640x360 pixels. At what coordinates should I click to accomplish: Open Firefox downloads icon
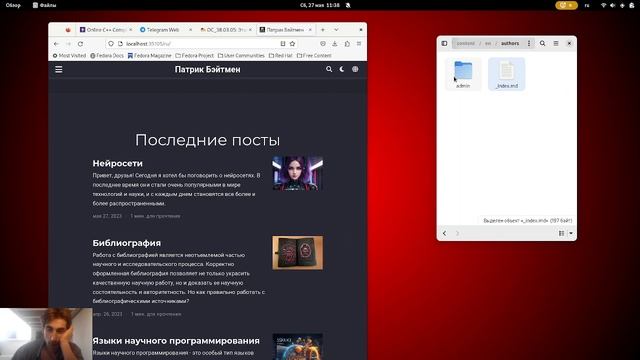coord(335,44)
